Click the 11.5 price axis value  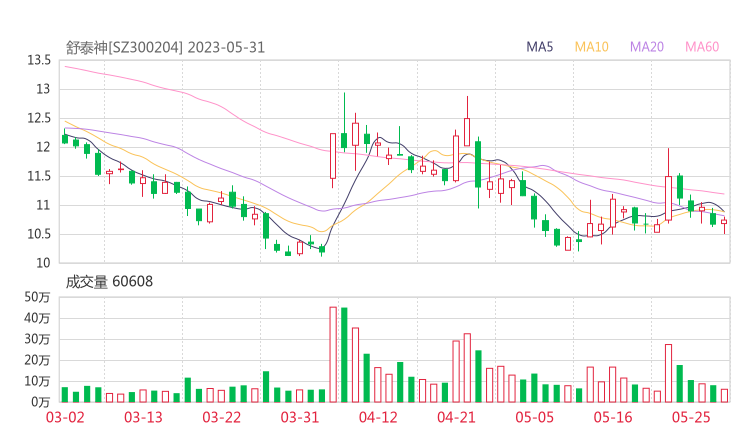39,177
